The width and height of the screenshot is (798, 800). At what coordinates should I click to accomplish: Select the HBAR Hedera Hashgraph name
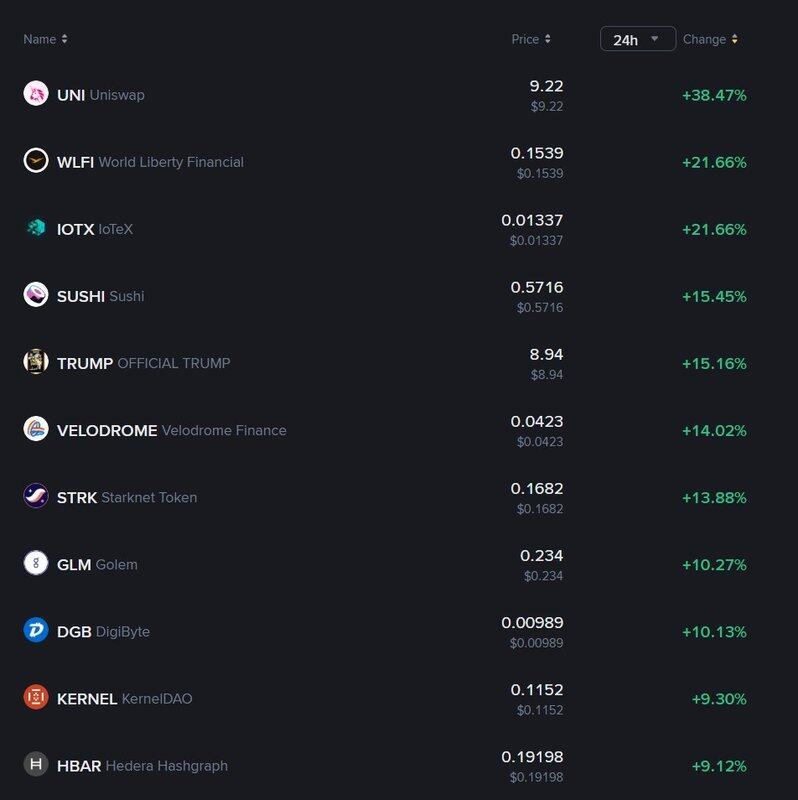(142, 765)
